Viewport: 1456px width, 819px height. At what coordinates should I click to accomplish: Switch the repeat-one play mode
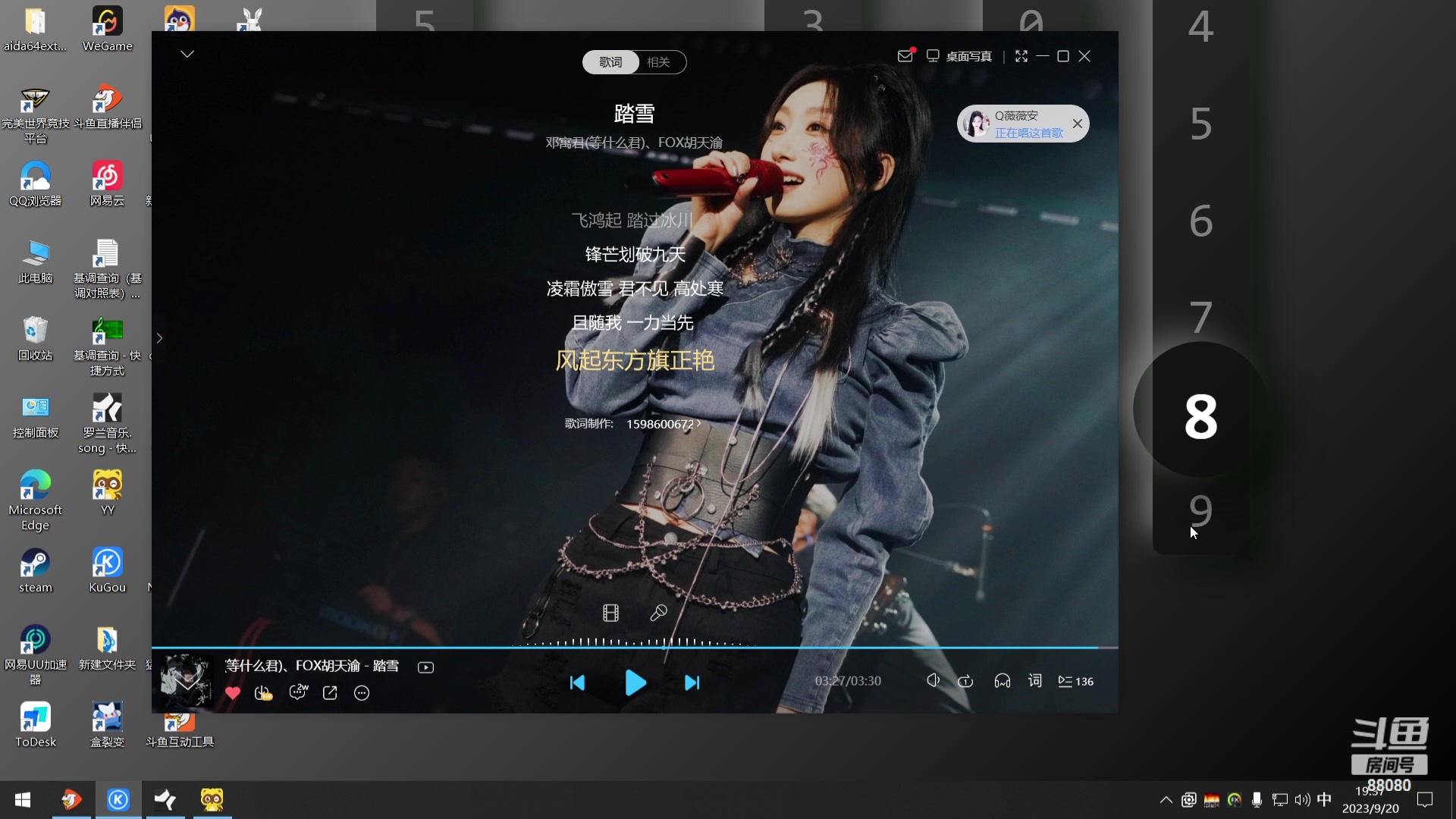pos(966,681)
